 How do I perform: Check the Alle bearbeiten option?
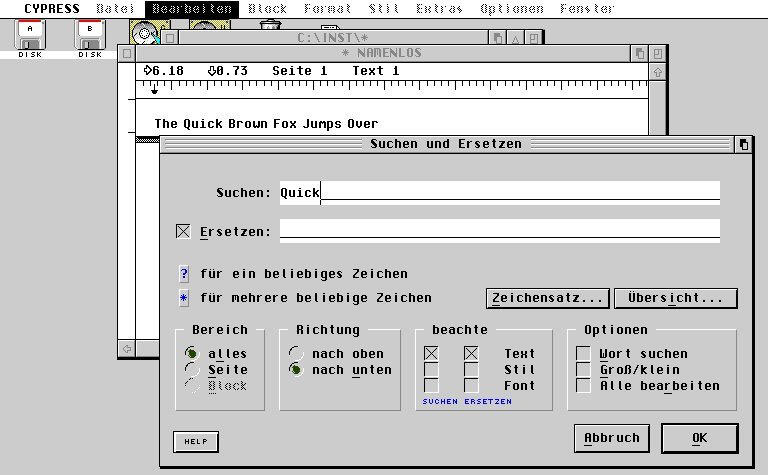583,386
